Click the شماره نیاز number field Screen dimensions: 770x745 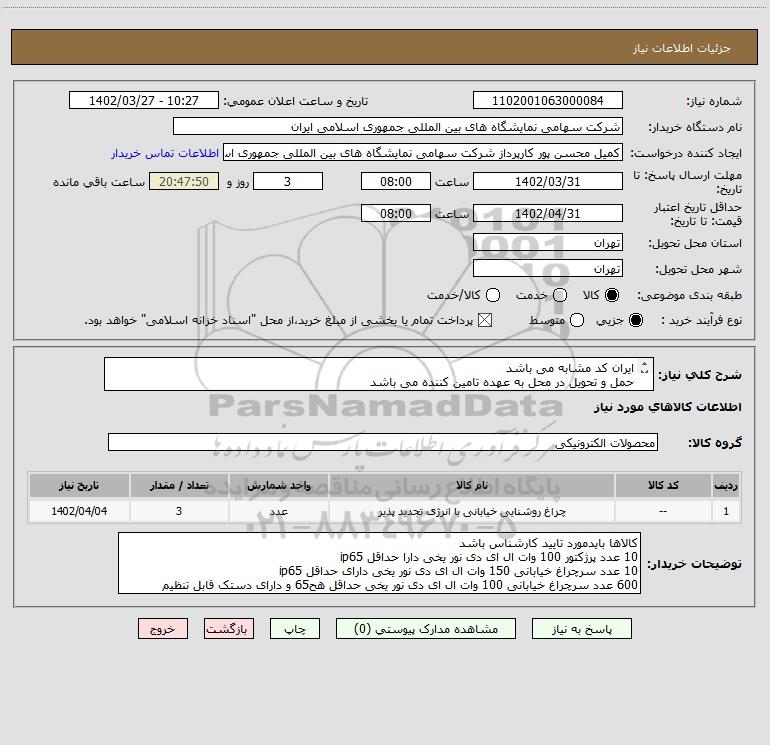548,101
